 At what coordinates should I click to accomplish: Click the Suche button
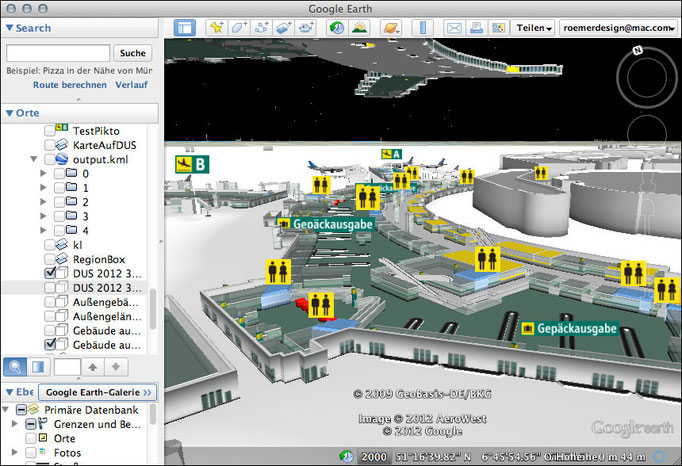pos(133,53)
